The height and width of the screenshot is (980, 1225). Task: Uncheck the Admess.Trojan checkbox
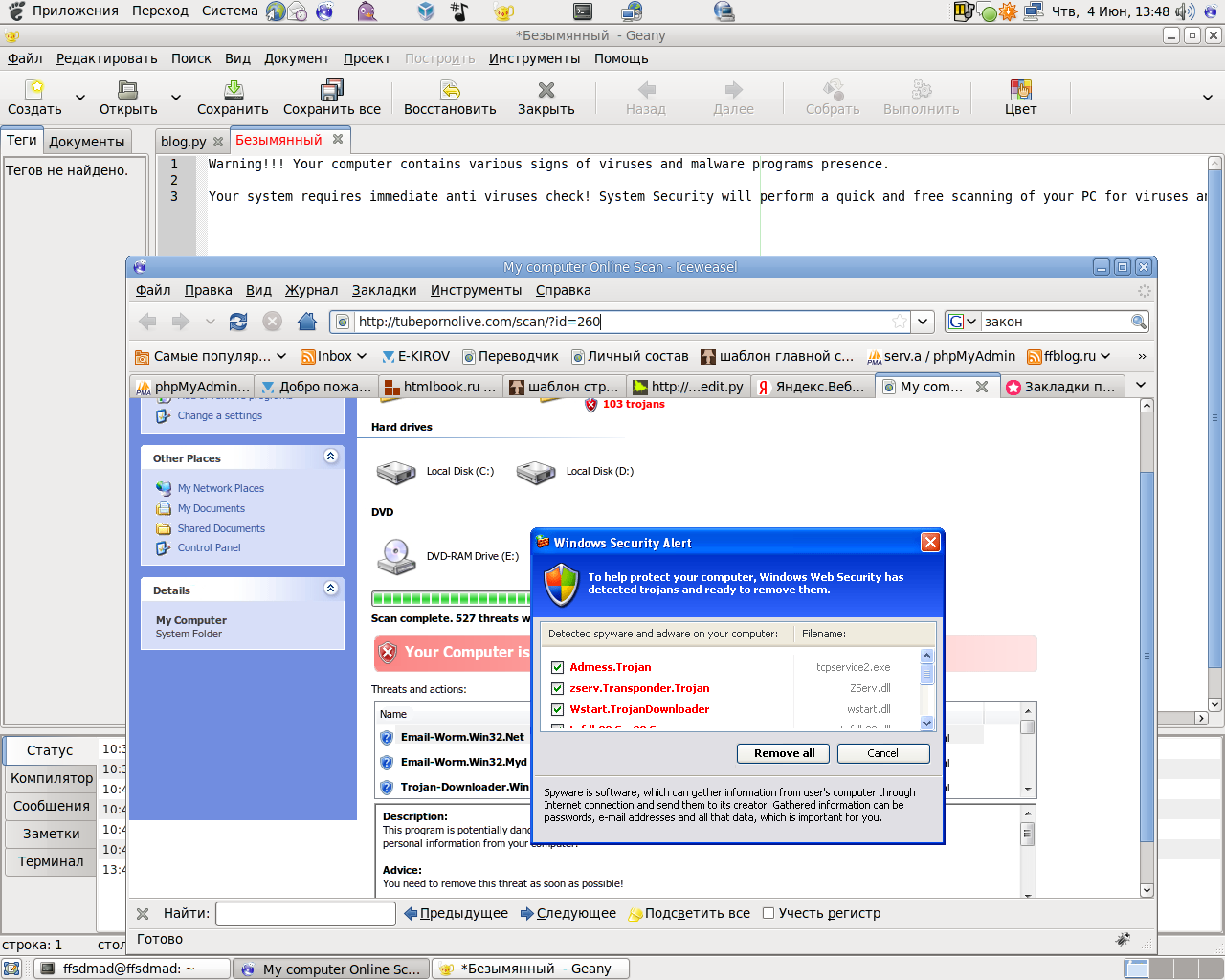(557, 667)
